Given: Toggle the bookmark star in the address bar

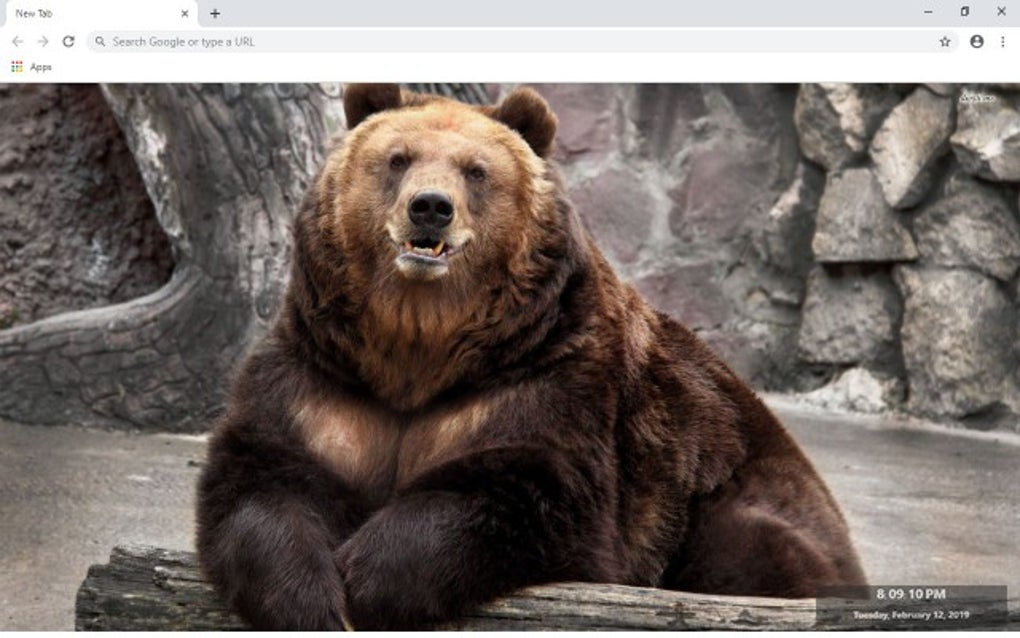Looking at the screenshot, I should pyautogui.click(x=942, y=41).
